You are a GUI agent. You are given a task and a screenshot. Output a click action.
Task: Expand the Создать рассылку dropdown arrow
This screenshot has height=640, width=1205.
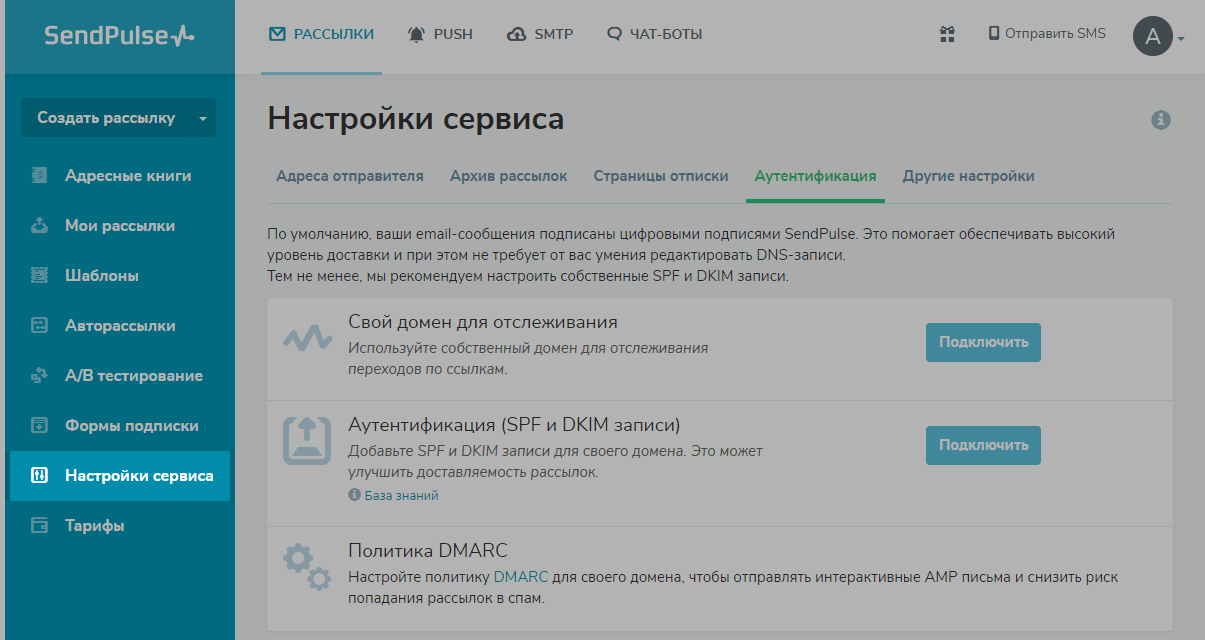click(201, 117)
